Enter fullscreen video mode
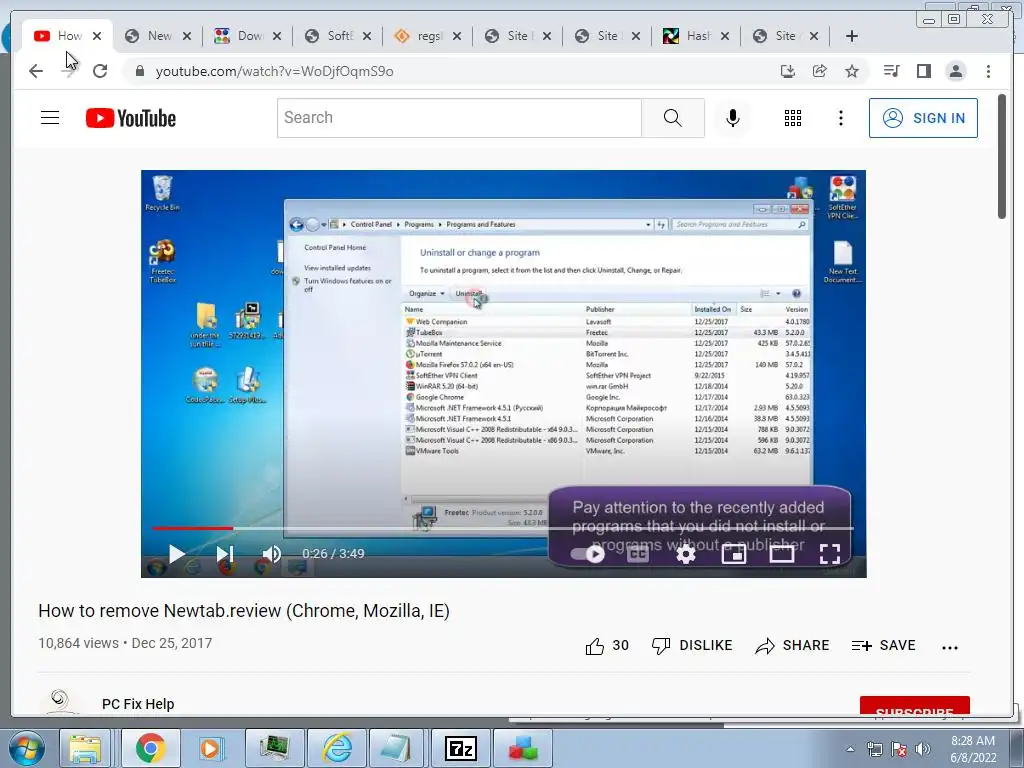Screen dimensions: 1024x768 (829, 554)
